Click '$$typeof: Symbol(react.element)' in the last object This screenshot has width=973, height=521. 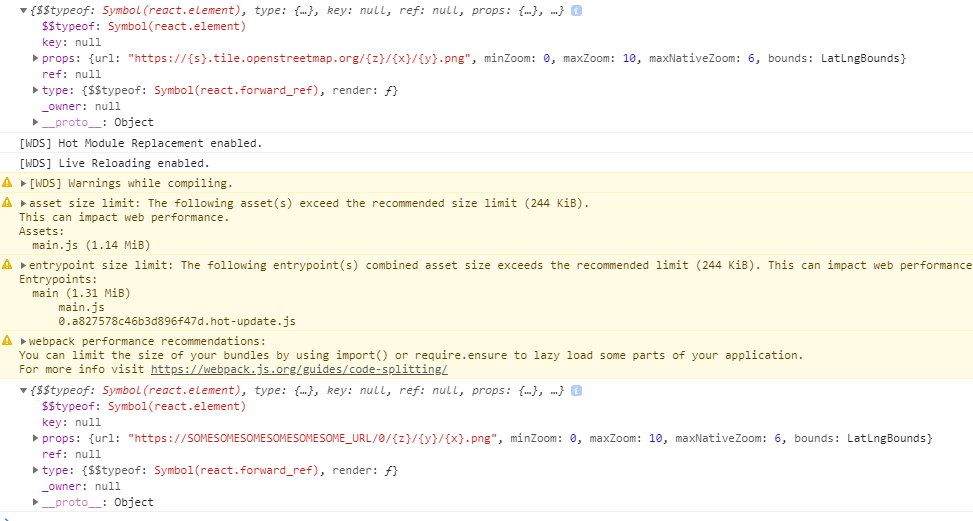pos(144,407)
